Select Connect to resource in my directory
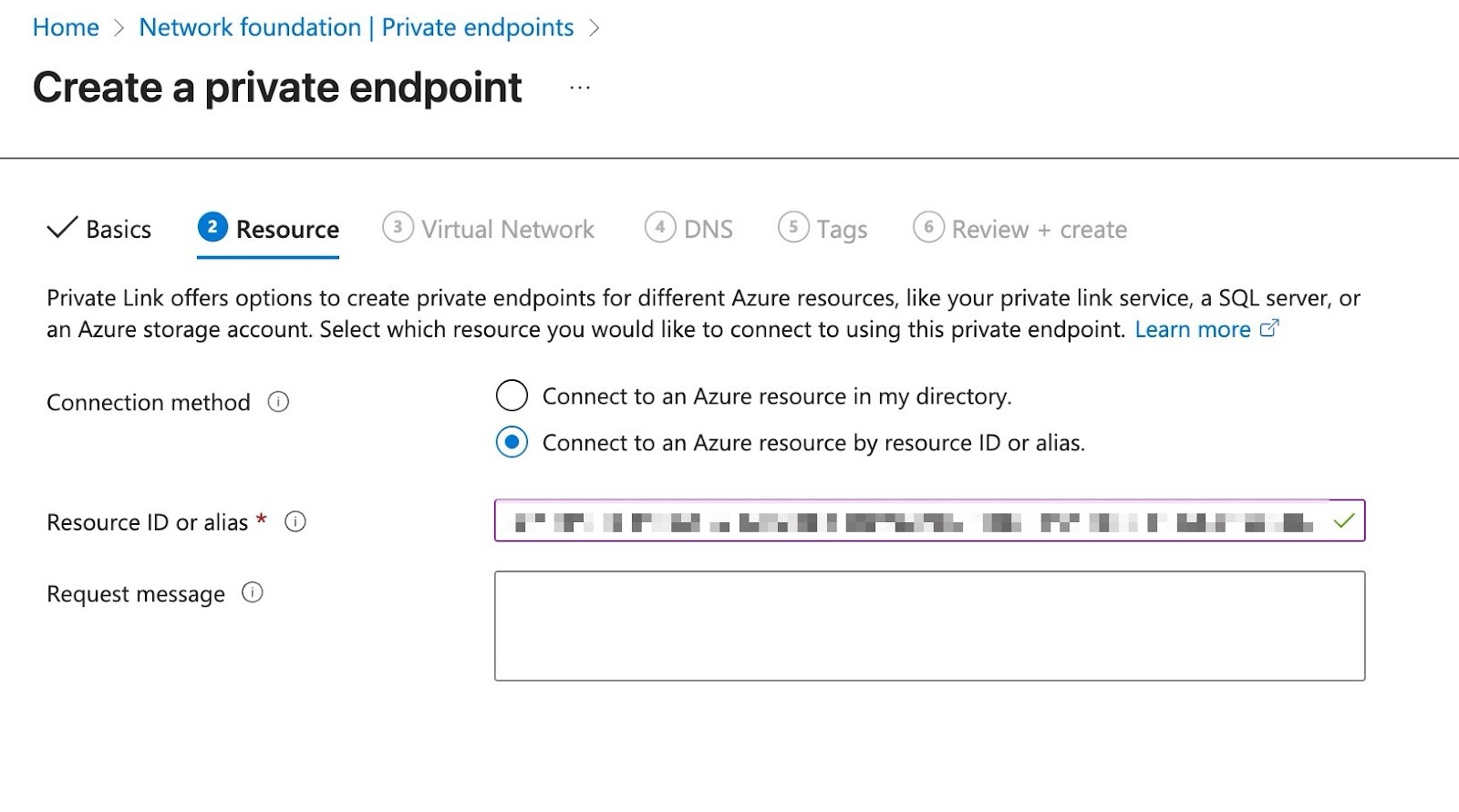This screenshot has height=812, width=1459. pos(512,396)
